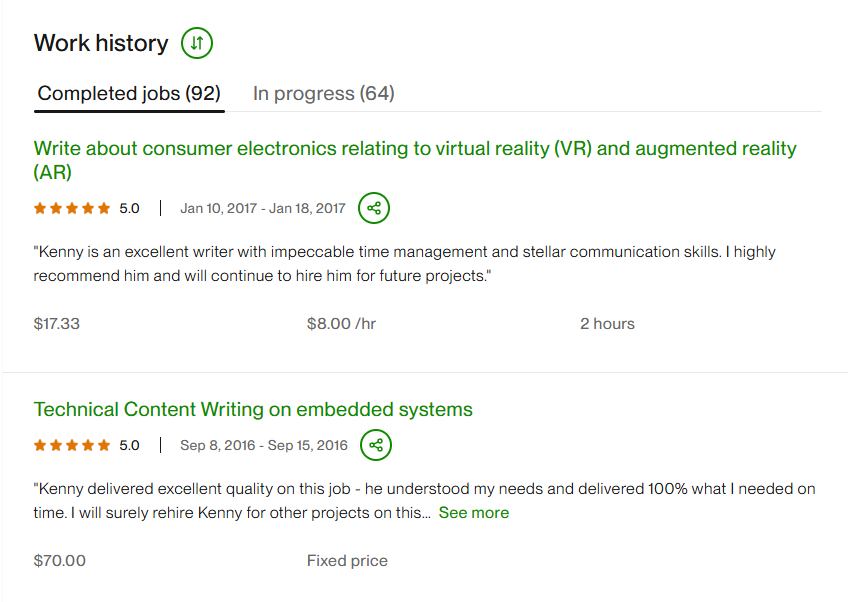Switch to the In progress tab
Screen dimensions: 848x602
[323, 93]
